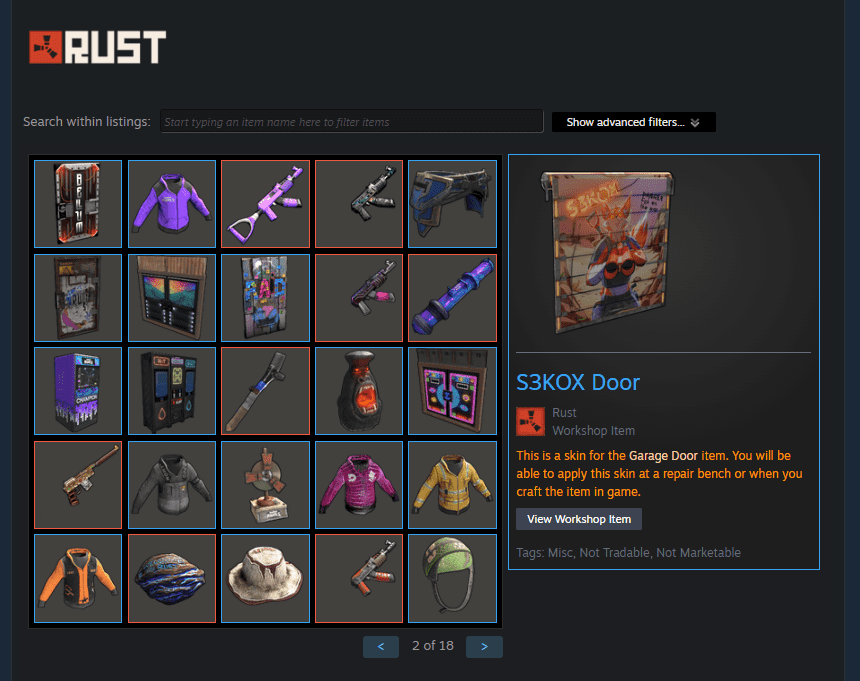Select the purple vending machine skin
This screenshot has height=681, width=860.
coord(78,391)
